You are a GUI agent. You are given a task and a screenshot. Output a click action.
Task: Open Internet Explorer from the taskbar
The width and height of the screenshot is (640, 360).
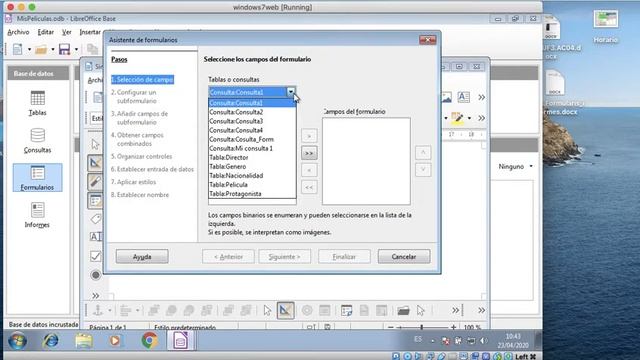51,340
